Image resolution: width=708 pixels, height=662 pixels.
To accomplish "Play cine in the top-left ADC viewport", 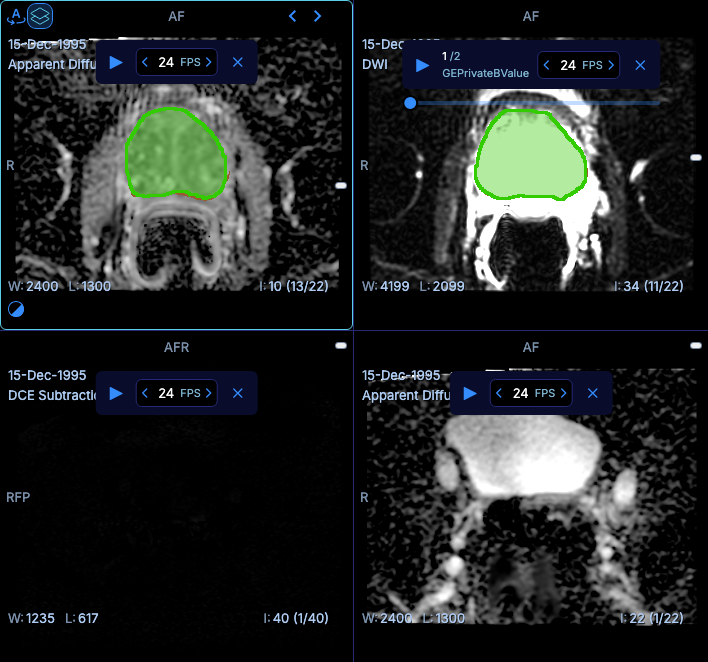I will pos(116,62).
